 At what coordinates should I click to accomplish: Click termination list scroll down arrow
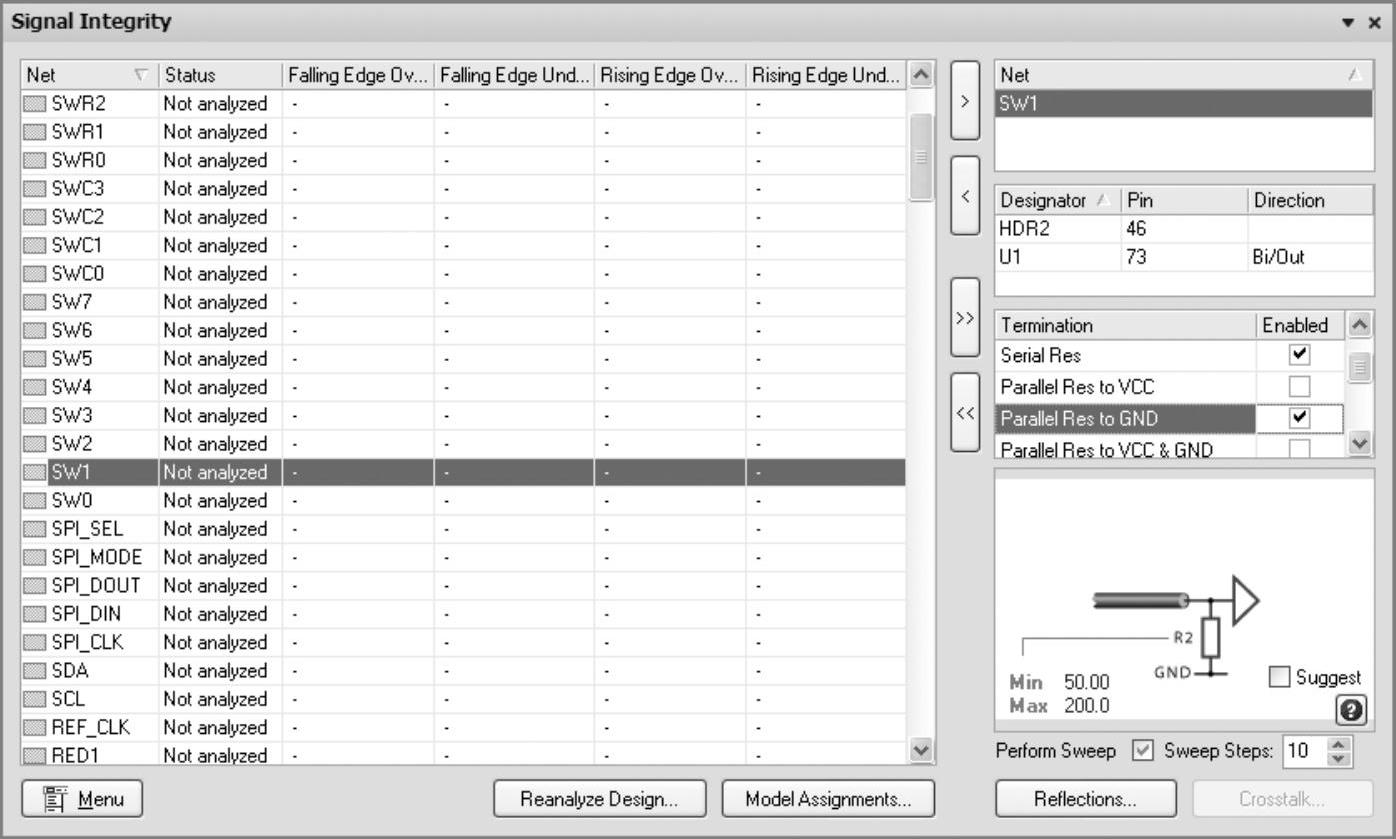click(x=1360, y=443)
